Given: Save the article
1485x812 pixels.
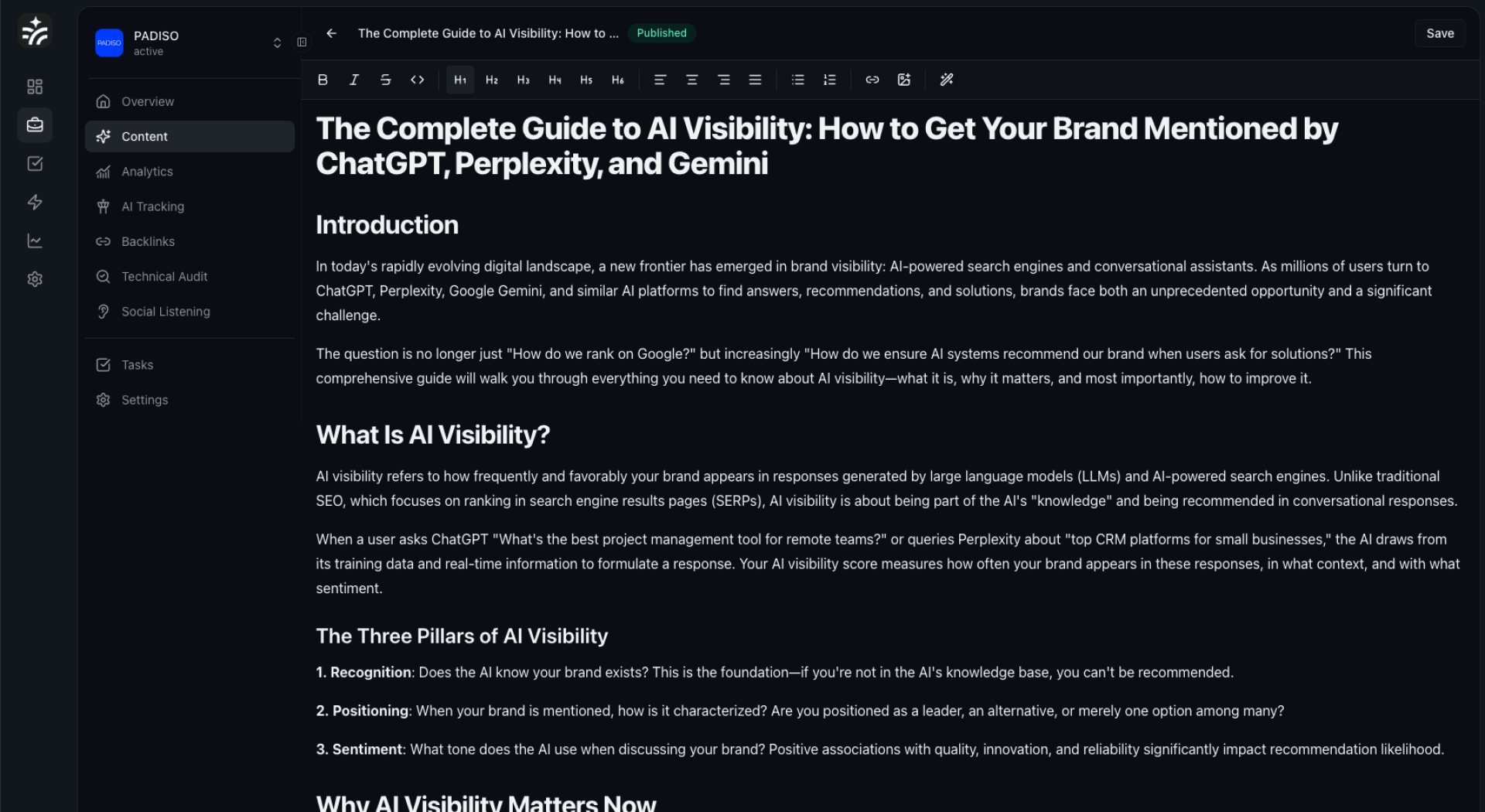Looking at the screenshot, I should coord(1439,33).
